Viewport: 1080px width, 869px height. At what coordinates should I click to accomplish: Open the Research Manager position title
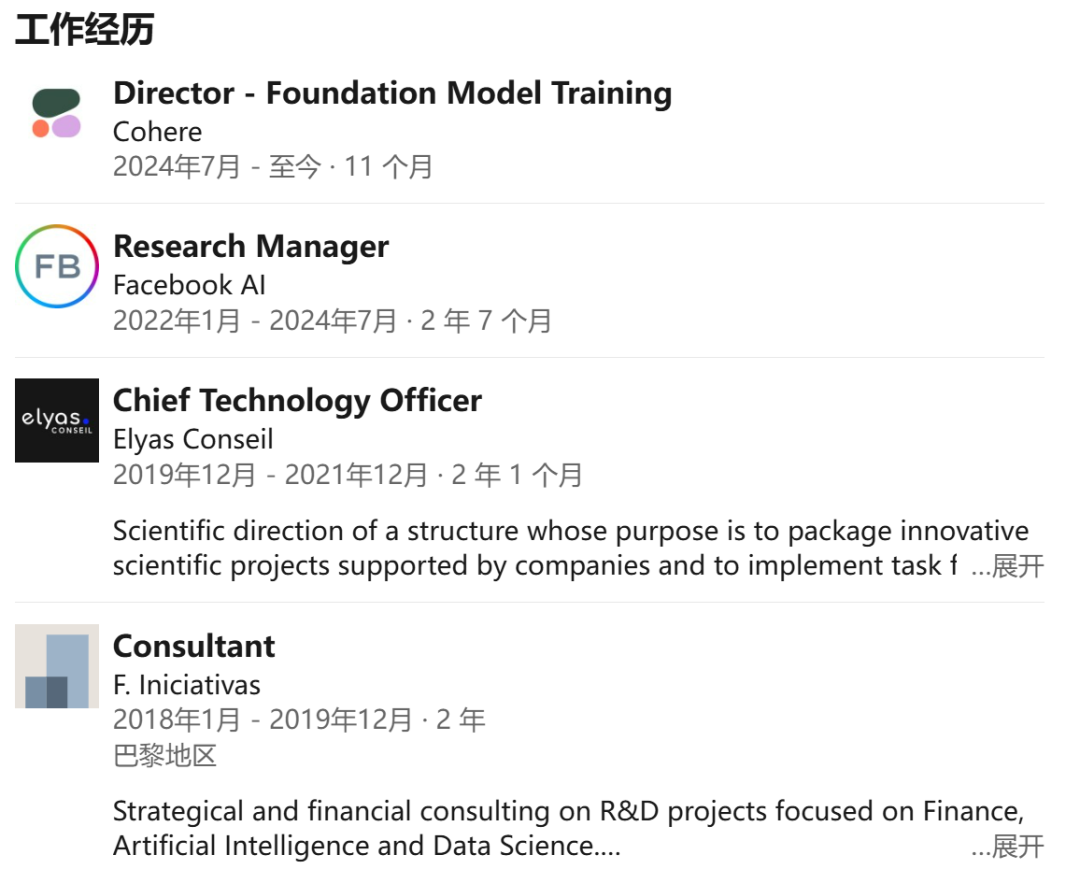[x=251, y=247]
